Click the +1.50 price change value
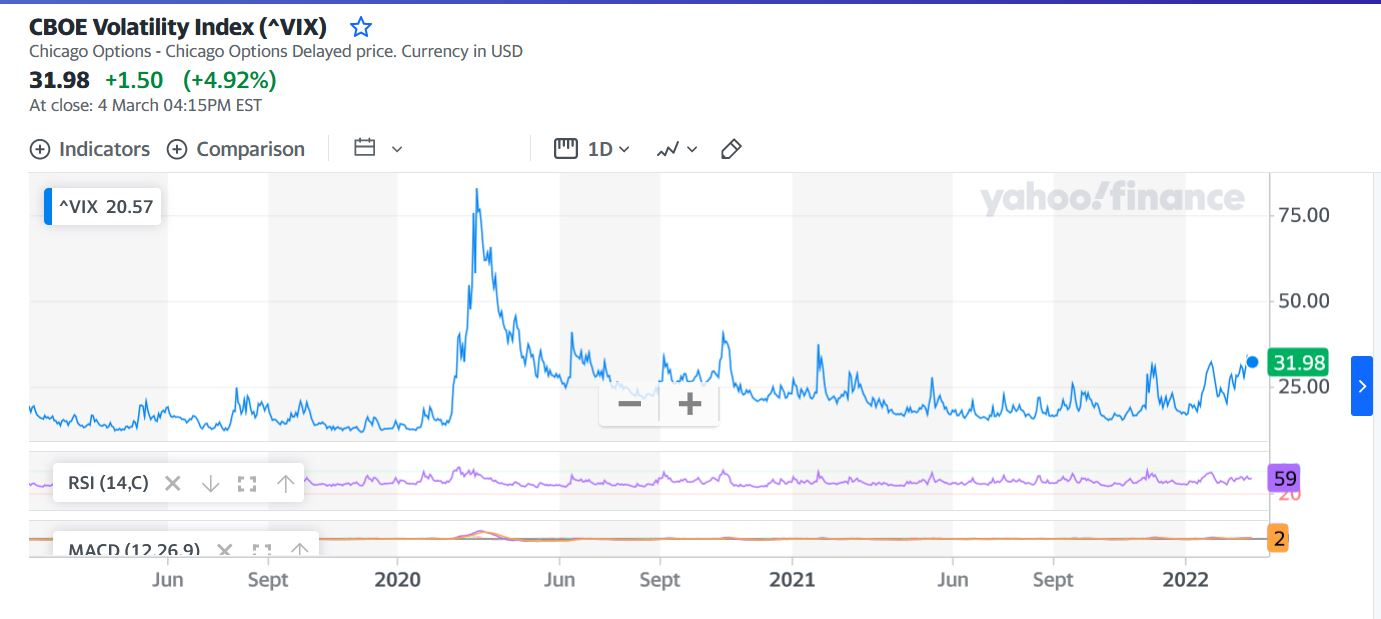This screenshot has width=1381, height=619. tap(134, 80)
